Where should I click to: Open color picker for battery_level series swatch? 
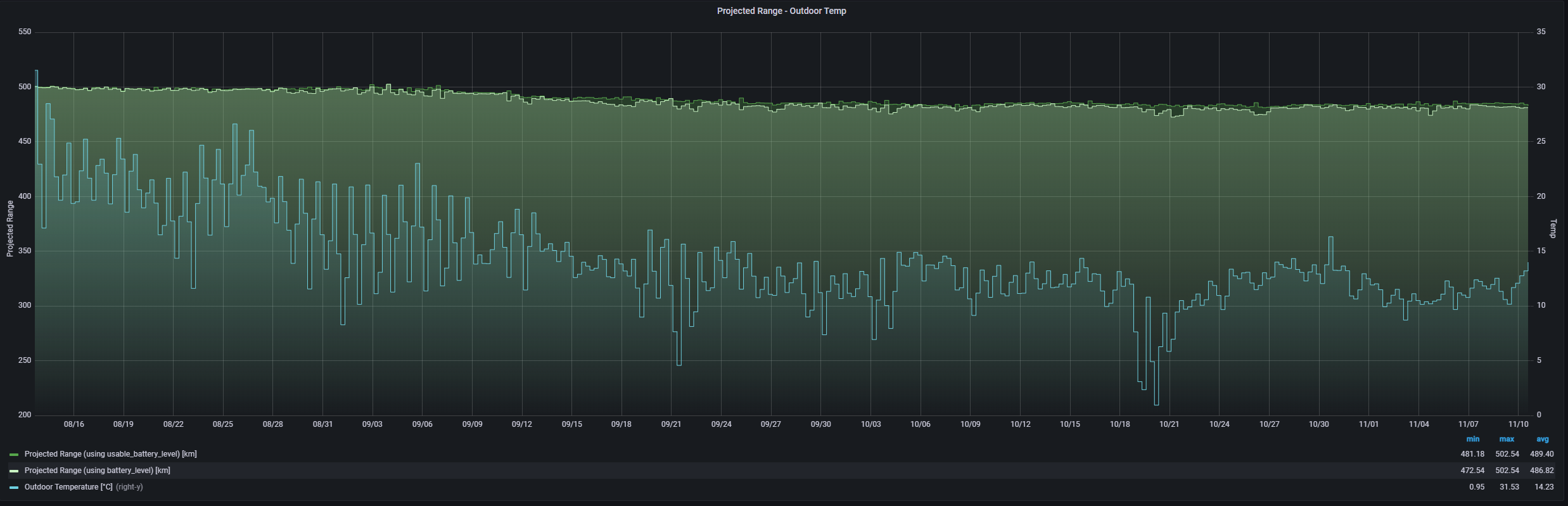pyautogui.click(x=14, y=471)
